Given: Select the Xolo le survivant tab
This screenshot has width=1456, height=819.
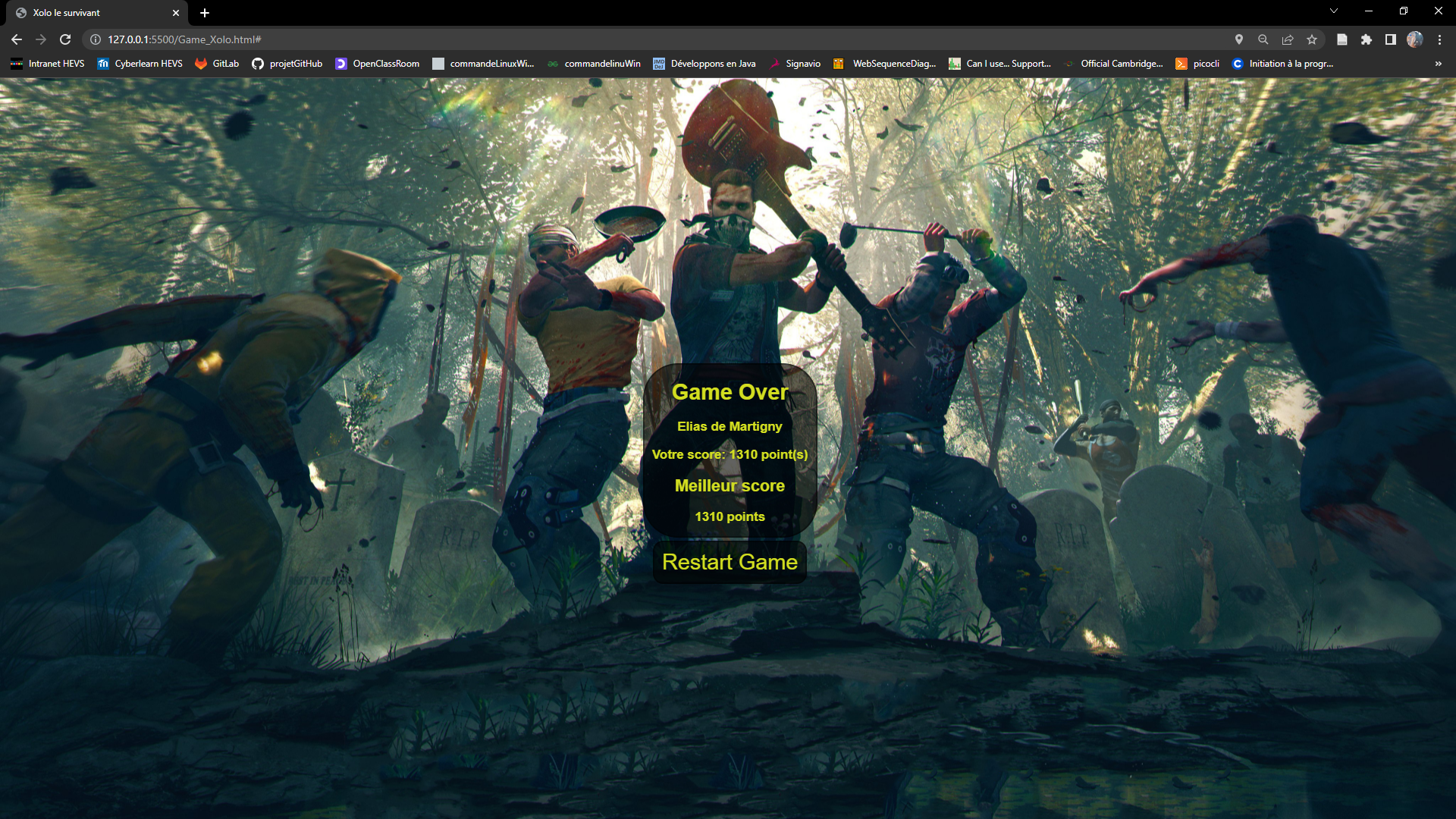Looking at the screenshot, I should (x=97, y=13).
